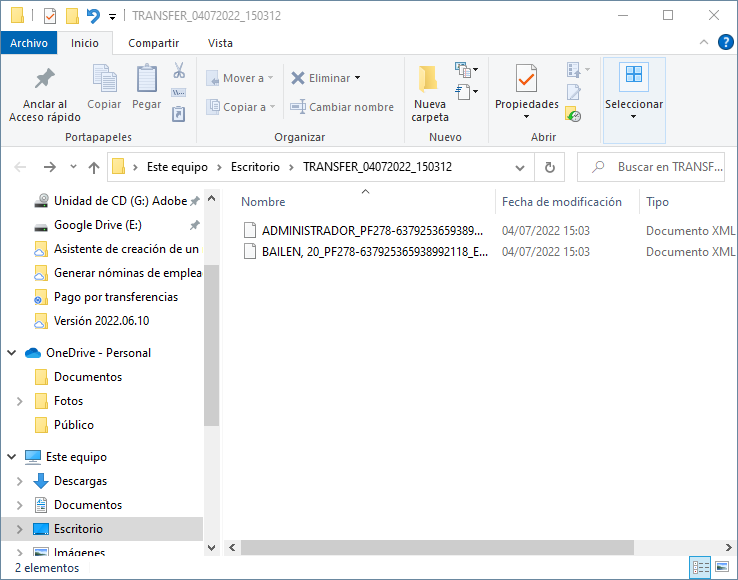Open Google Drive (E:) in sidebar
The image size is (738, 580).
pos(98,225)
